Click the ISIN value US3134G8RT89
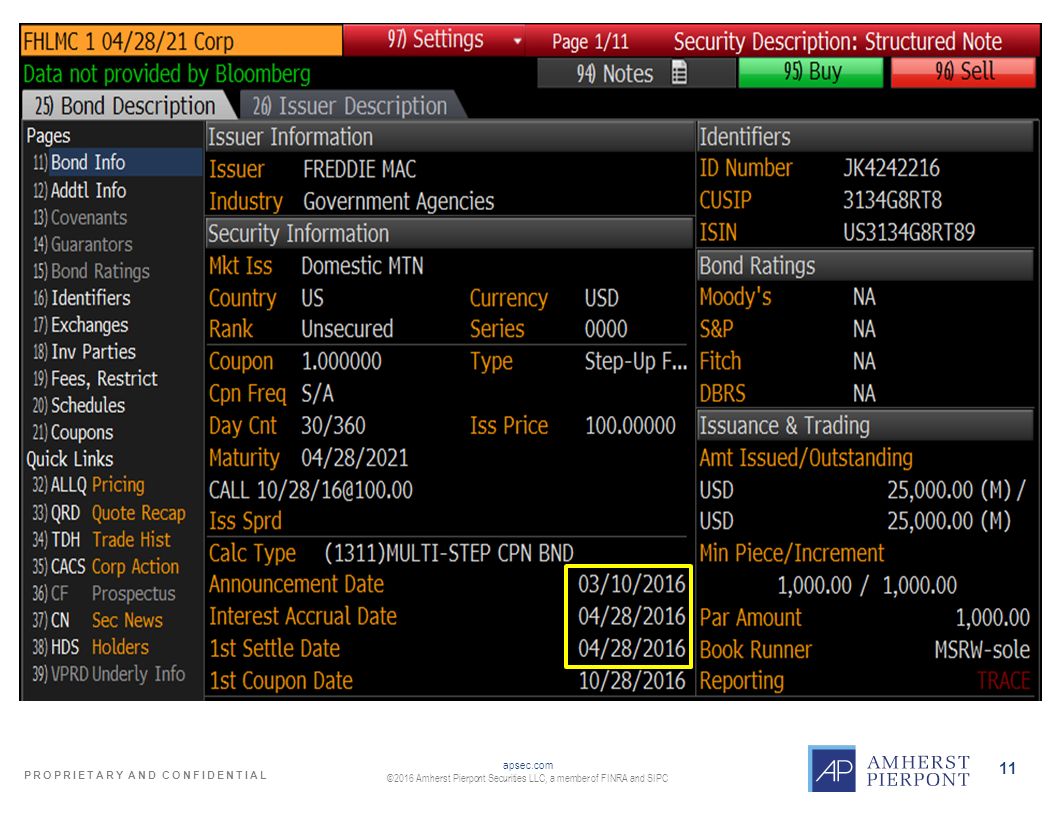 [909, 232]
